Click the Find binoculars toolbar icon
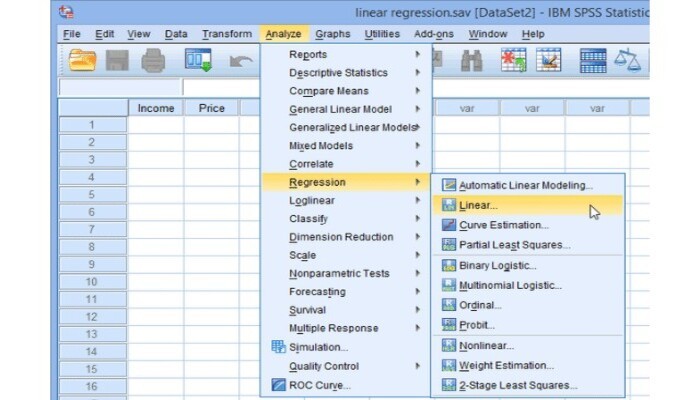 (x=471, y=60)
